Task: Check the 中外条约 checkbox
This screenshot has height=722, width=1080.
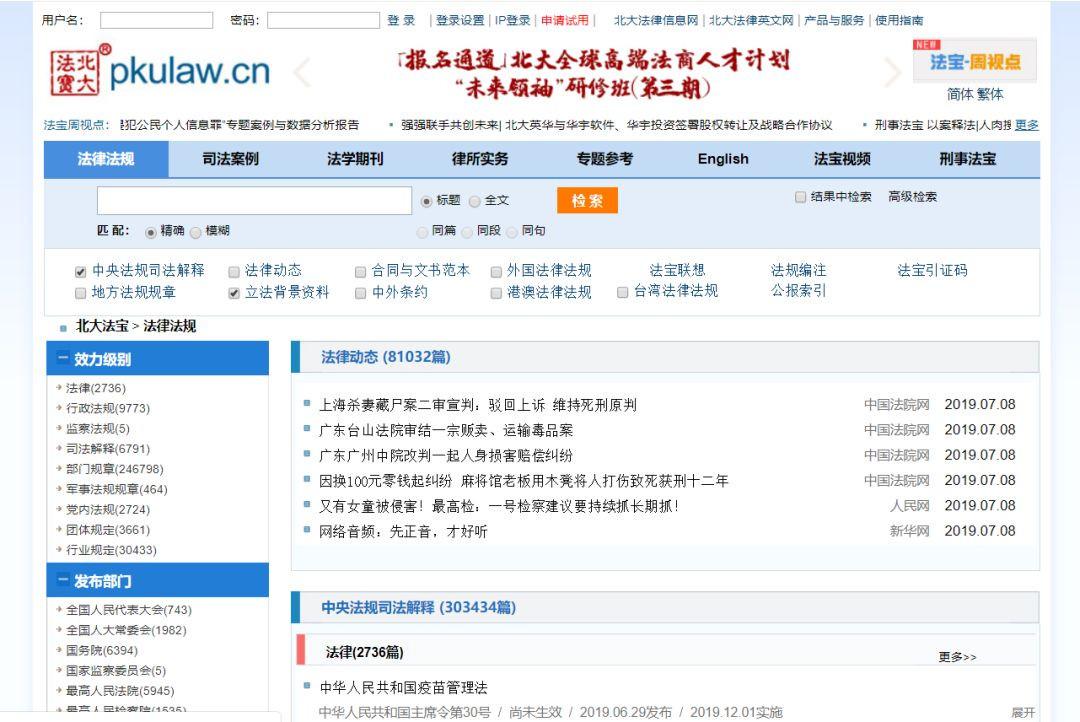Action: [360, 293]
